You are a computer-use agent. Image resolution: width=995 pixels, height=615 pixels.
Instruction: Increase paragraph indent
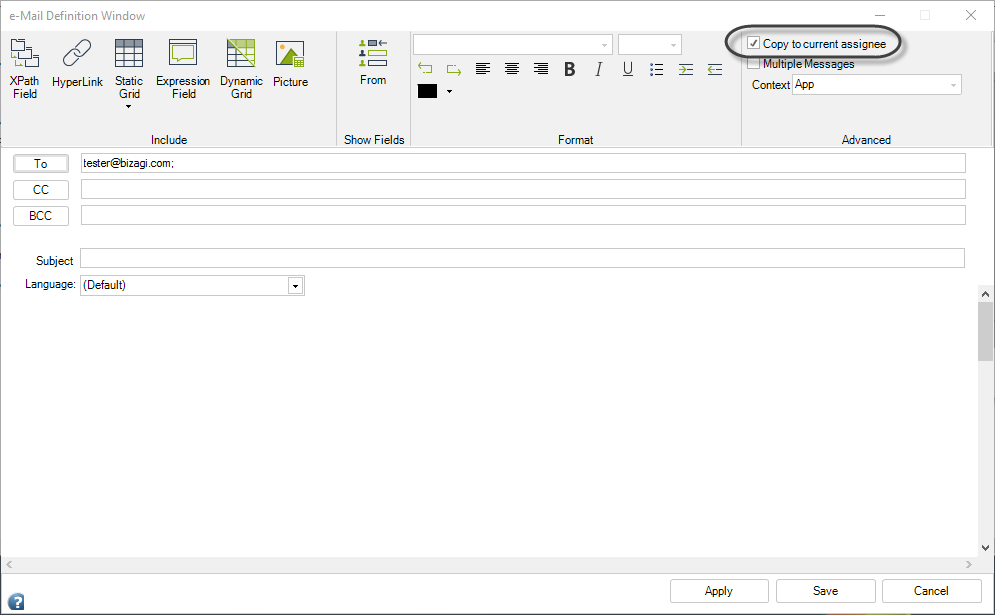point(686,69)
